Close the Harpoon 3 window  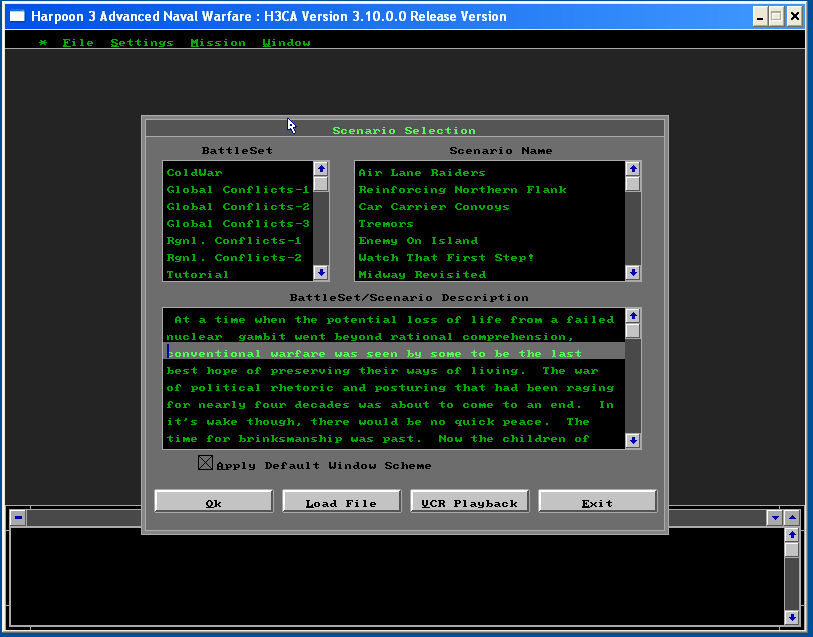[794, 17]
